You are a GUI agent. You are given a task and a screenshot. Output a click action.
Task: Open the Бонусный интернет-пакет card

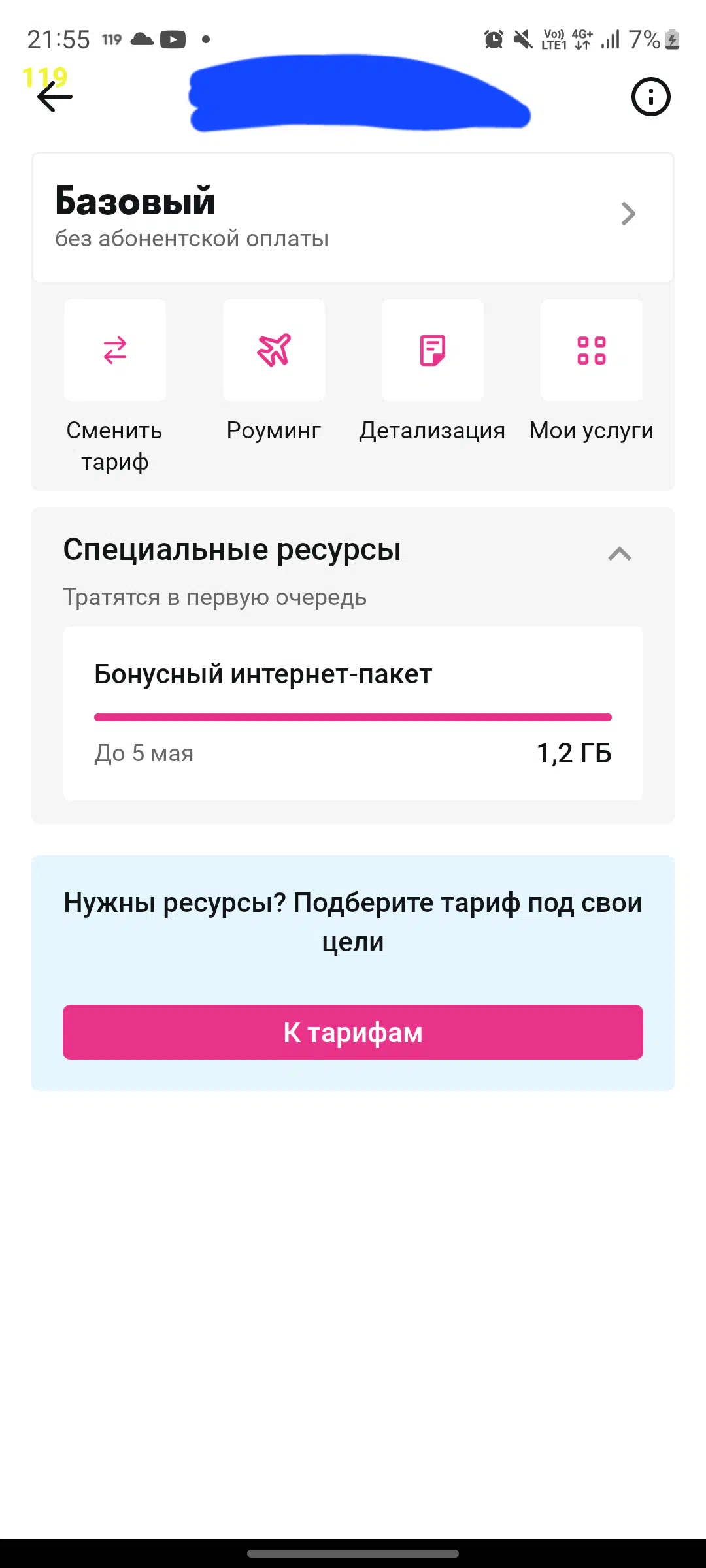353,713
